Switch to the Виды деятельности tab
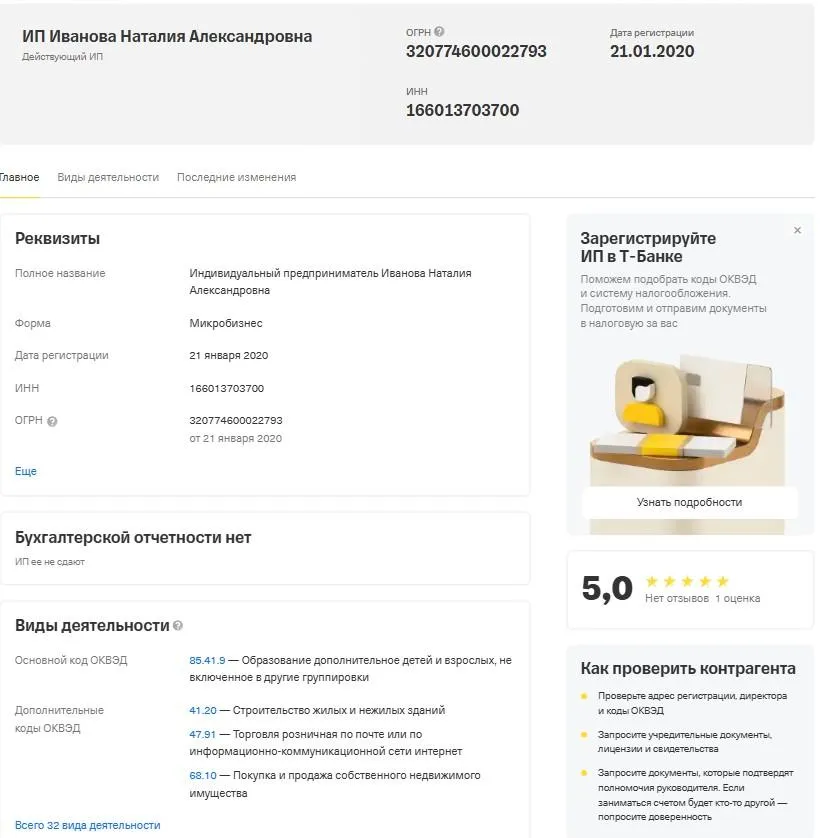 coord(108,177)
